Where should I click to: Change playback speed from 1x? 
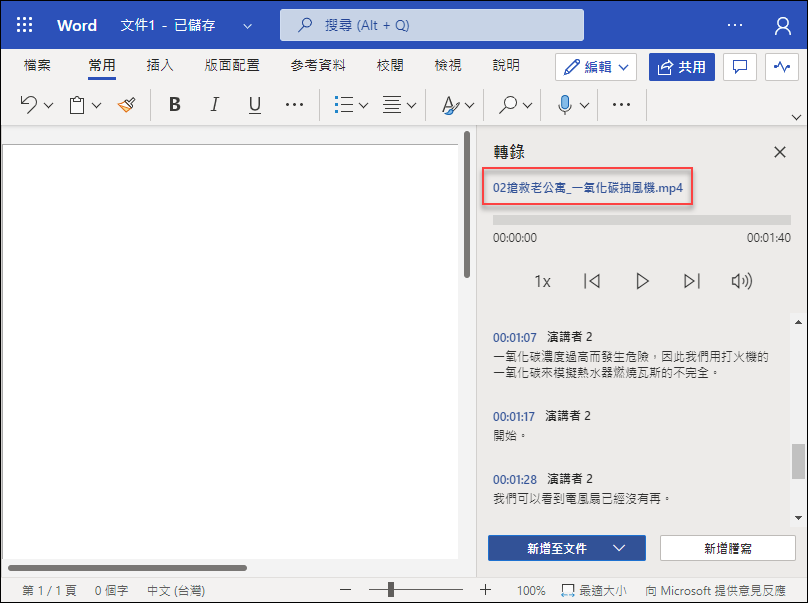[x=542, y=281]
